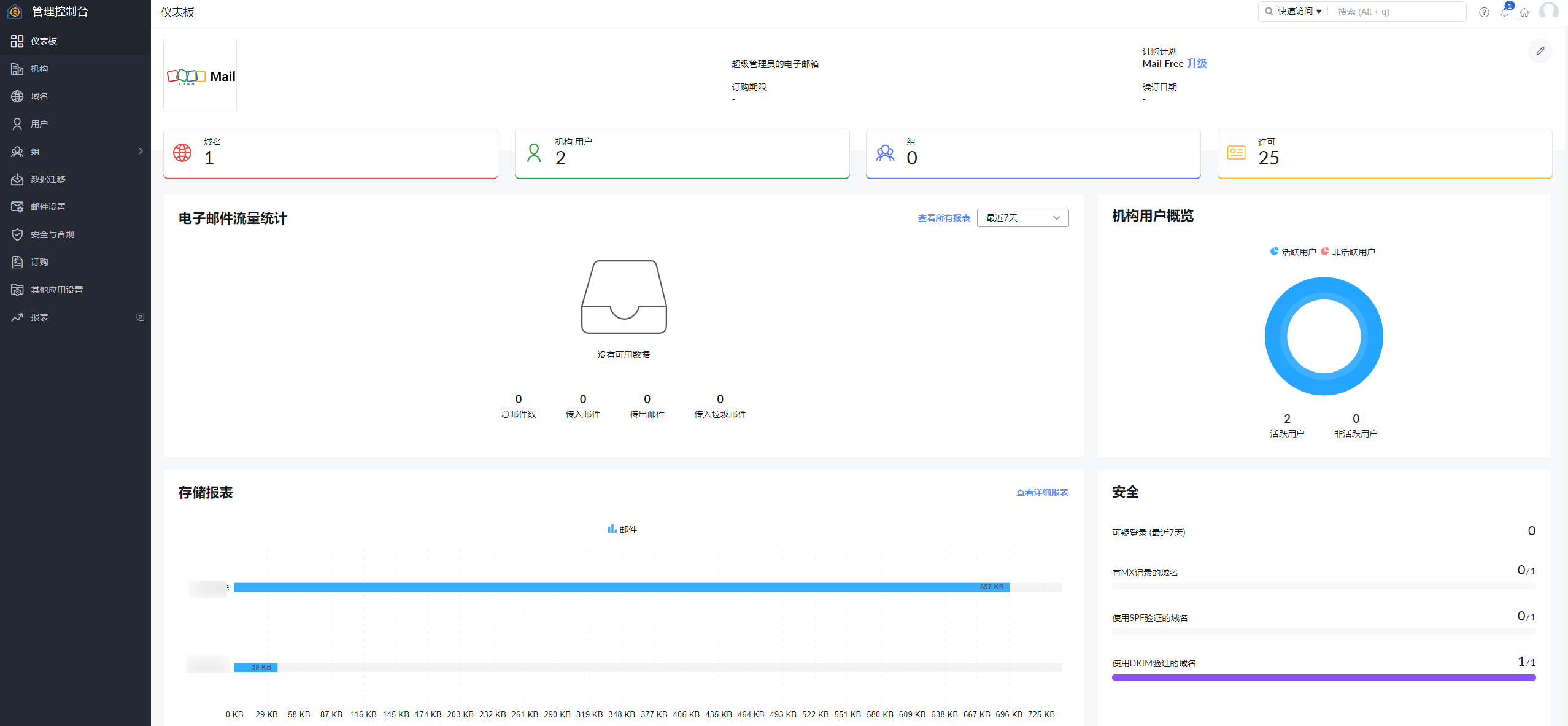Click the group icon on the 组 card
Viewport: 1568px width, 726px height.
click(885, 153)
